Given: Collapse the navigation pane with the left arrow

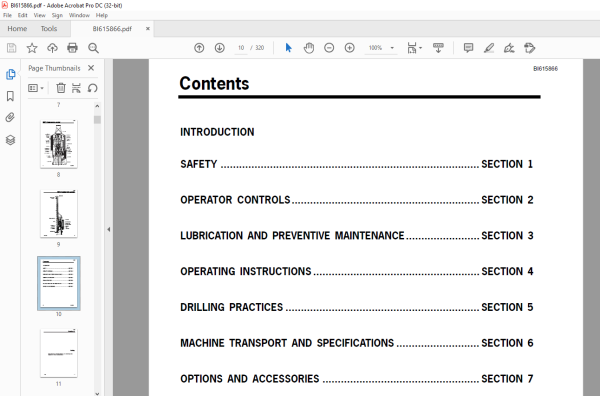Looking at the screenshot, I should pyautogui.click(x=109, y=230).
